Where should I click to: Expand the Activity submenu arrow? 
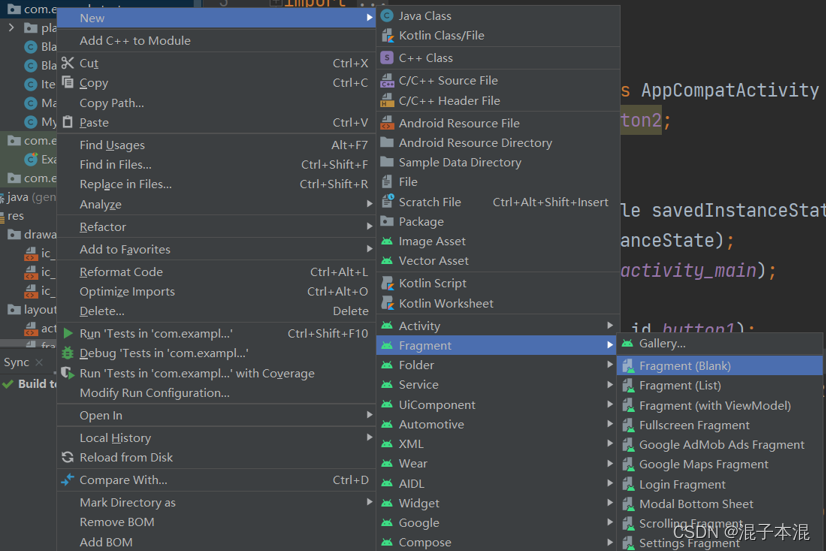609,326
